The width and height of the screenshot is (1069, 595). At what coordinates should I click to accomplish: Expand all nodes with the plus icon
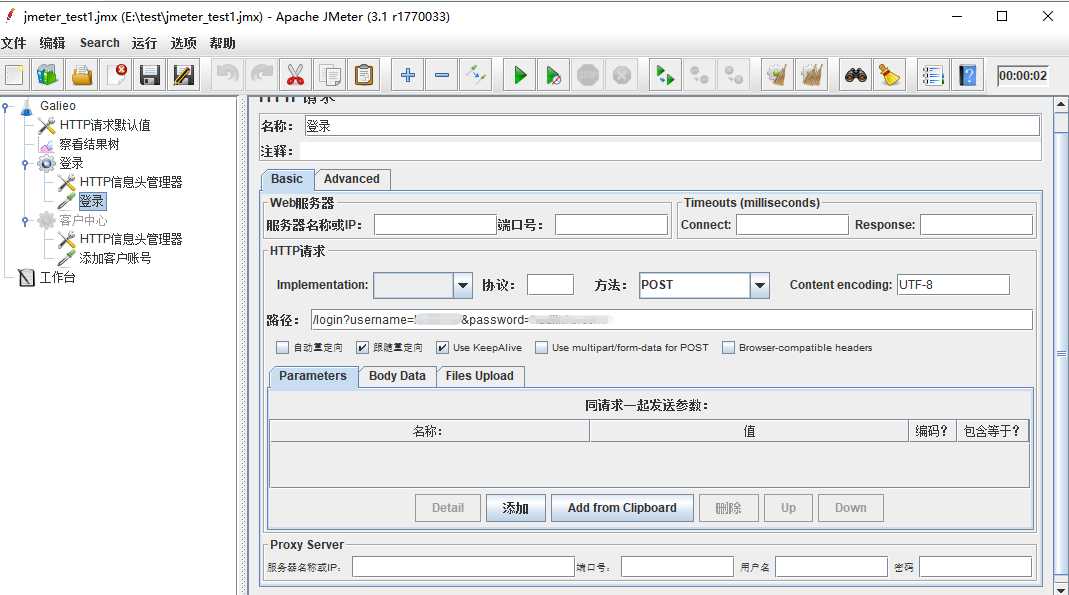pyautogui.click(x=408, y=75)
